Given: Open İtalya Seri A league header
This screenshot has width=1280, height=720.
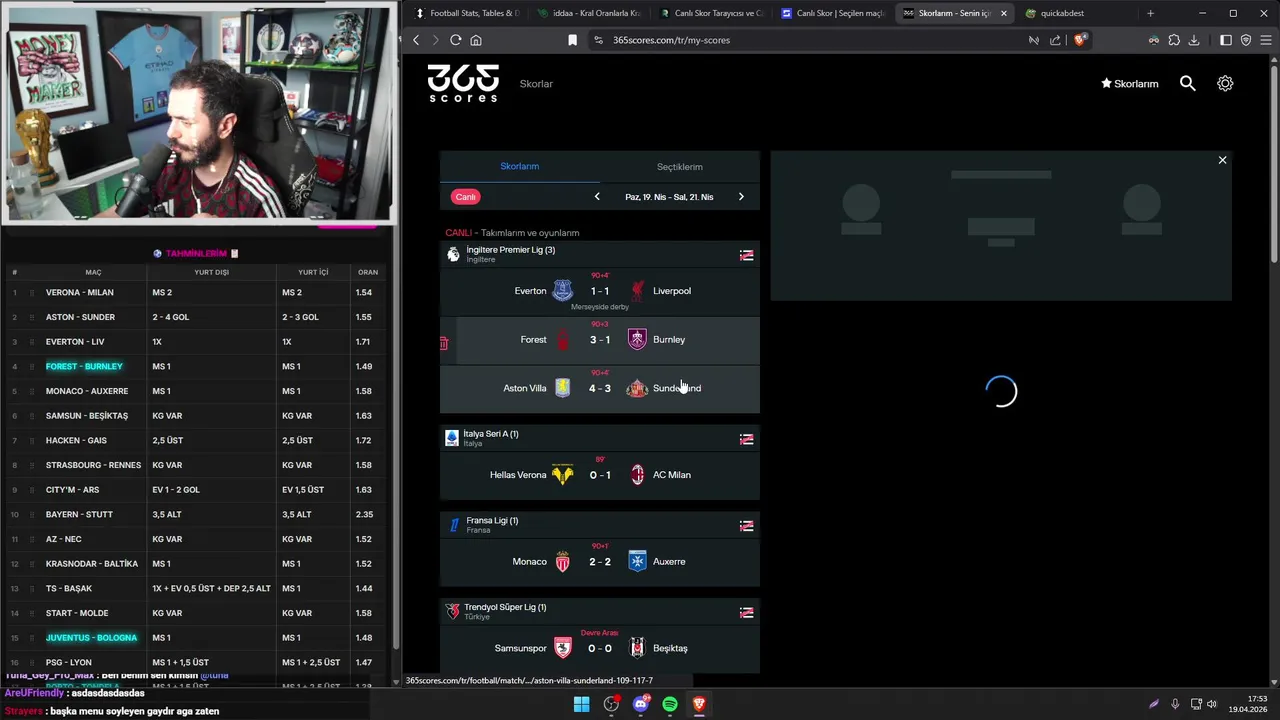Looking at the screenshot, I should coord(600,438).
